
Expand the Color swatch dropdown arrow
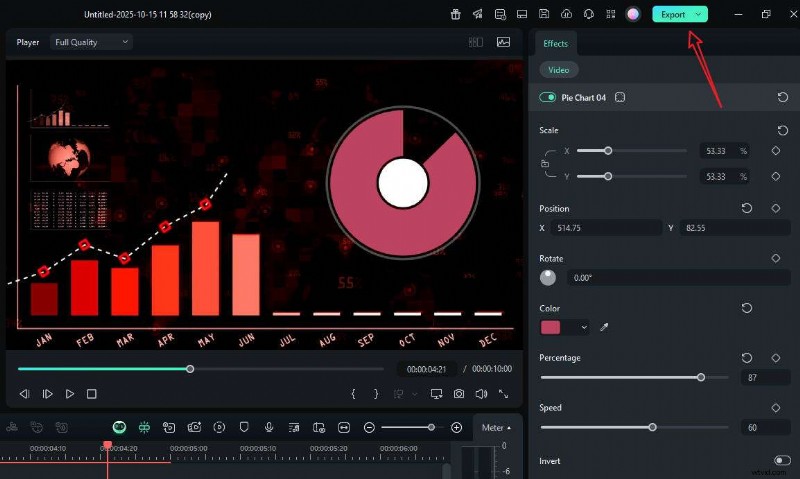[x=584, y=327]
